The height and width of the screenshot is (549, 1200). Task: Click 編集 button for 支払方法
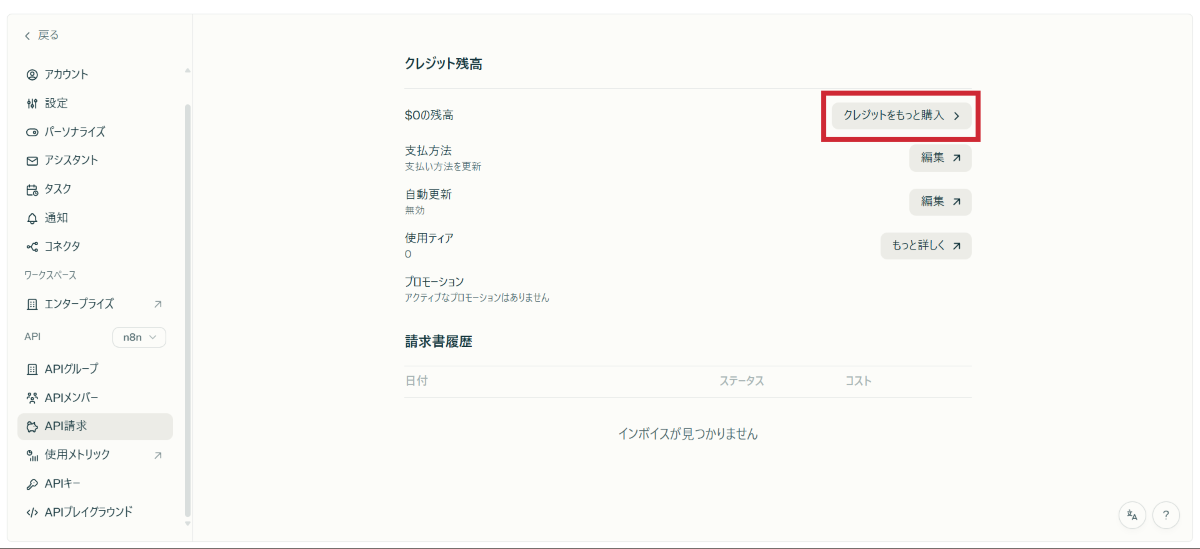tap(940, 158)
